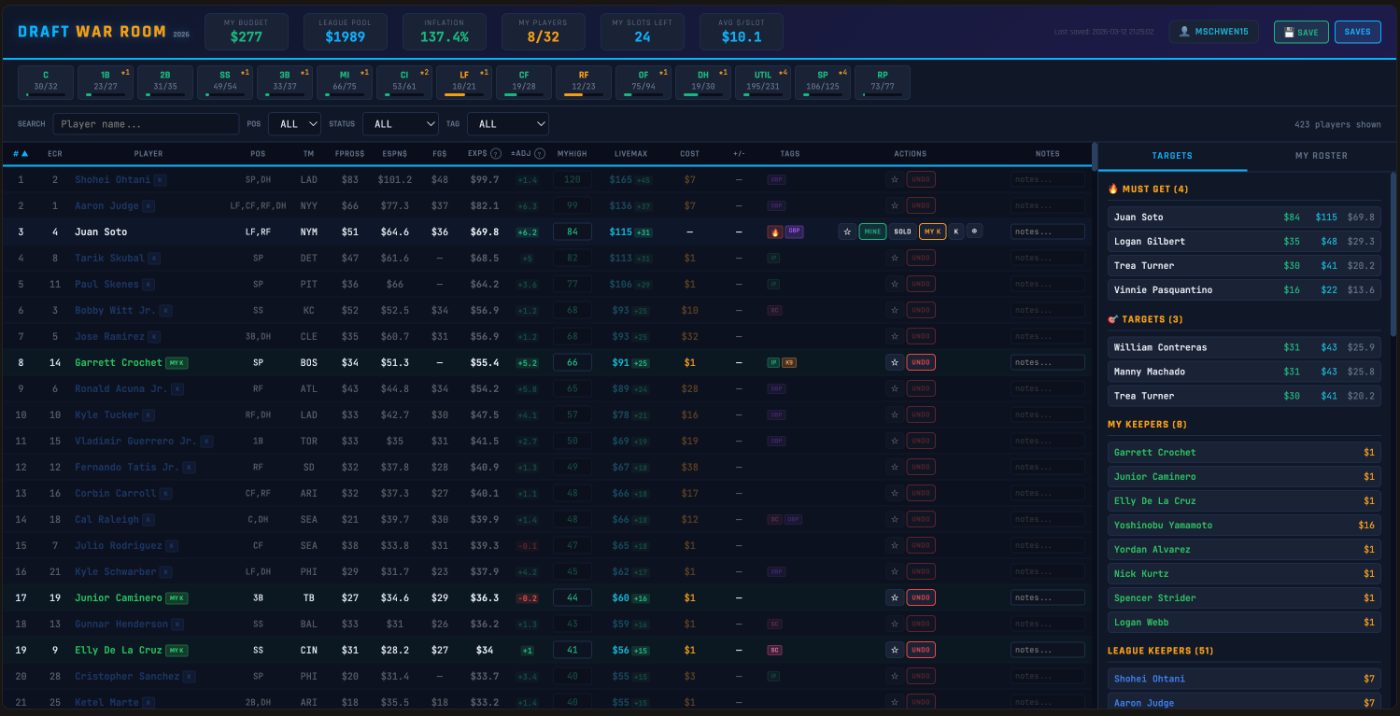Switch to the My Roster tab

click(x=1321, y=156)
